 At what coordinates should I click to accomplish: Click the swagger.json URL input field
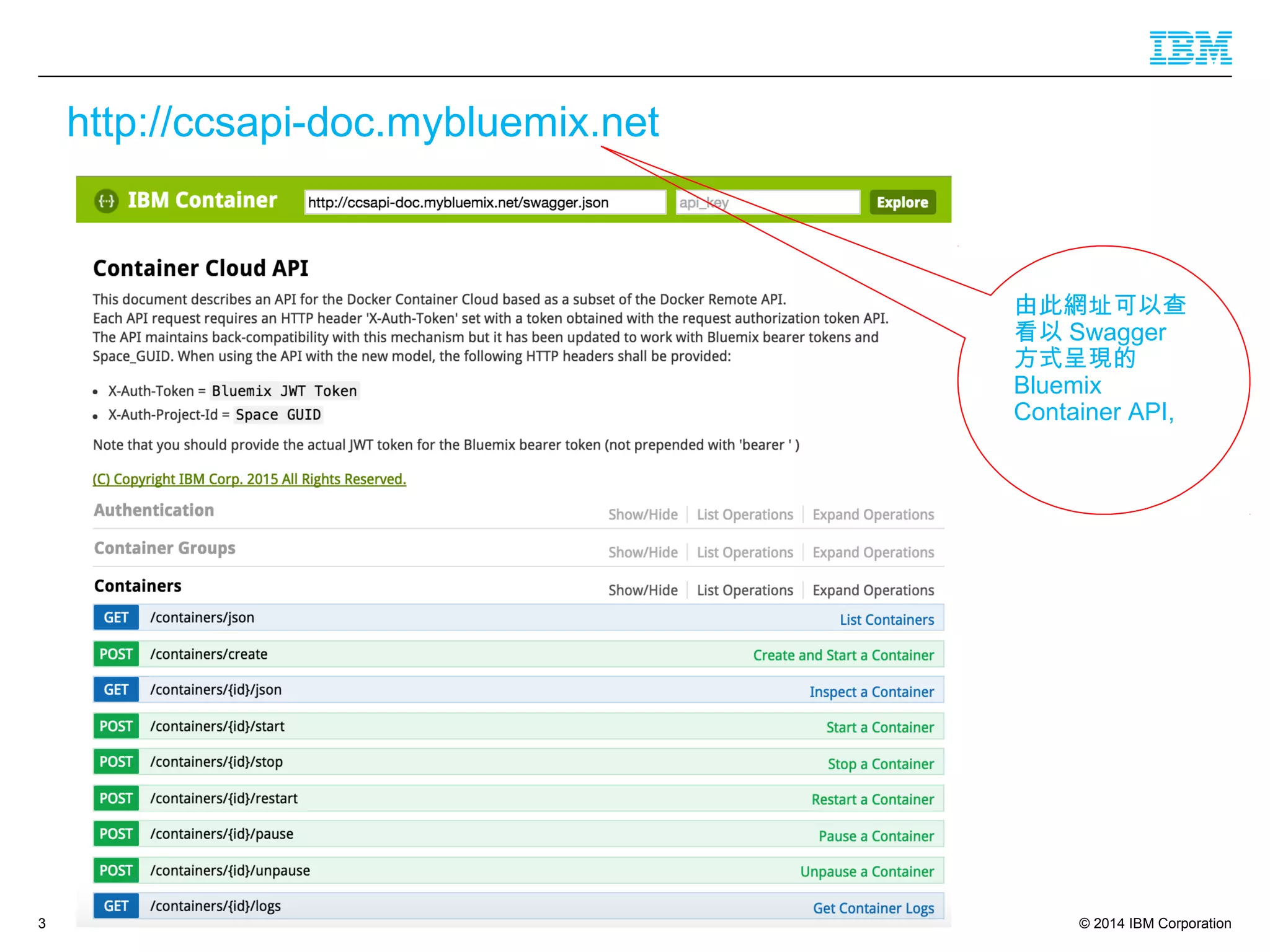485,203
